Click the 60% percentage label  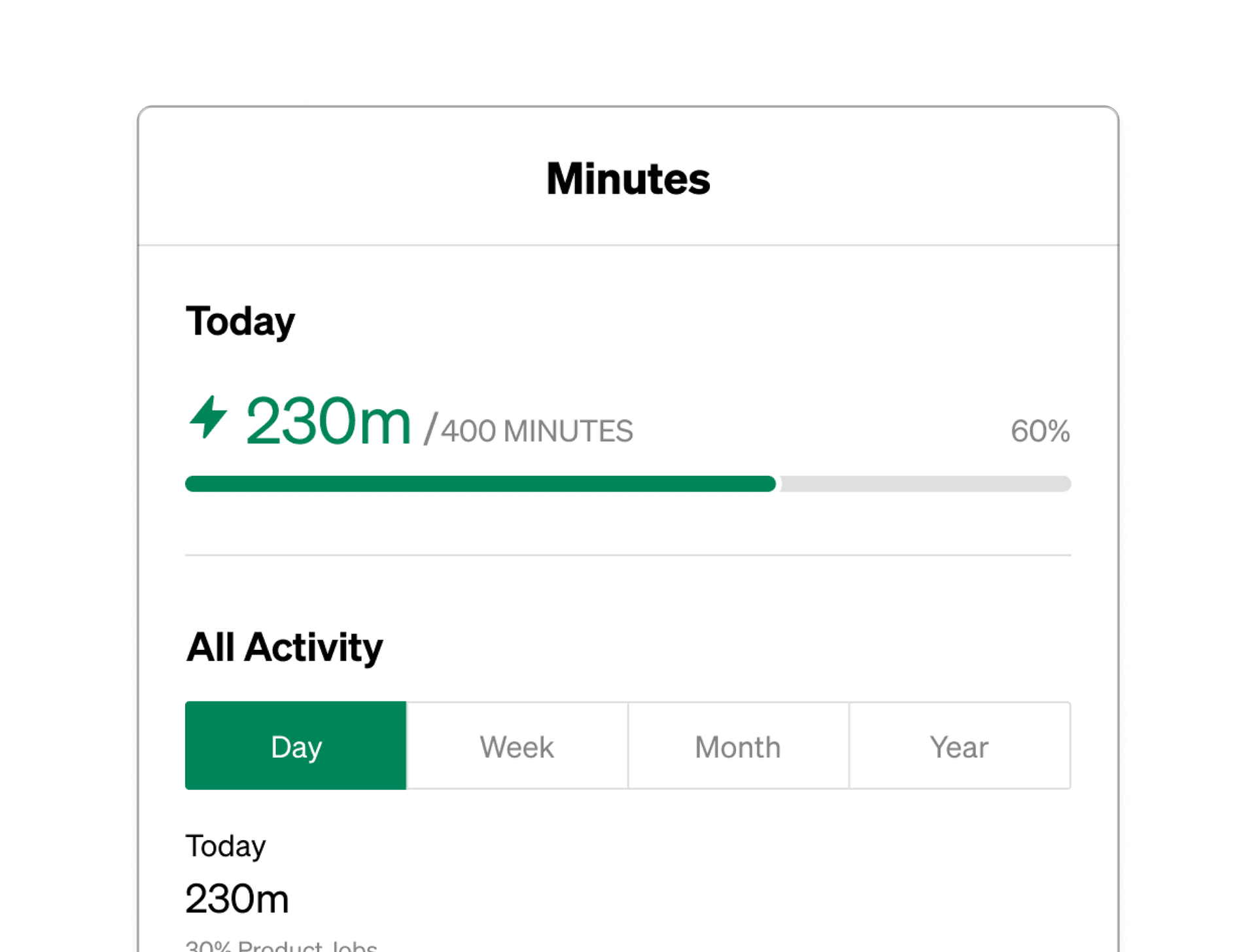pyautogui.click(x=1040, y=431)
